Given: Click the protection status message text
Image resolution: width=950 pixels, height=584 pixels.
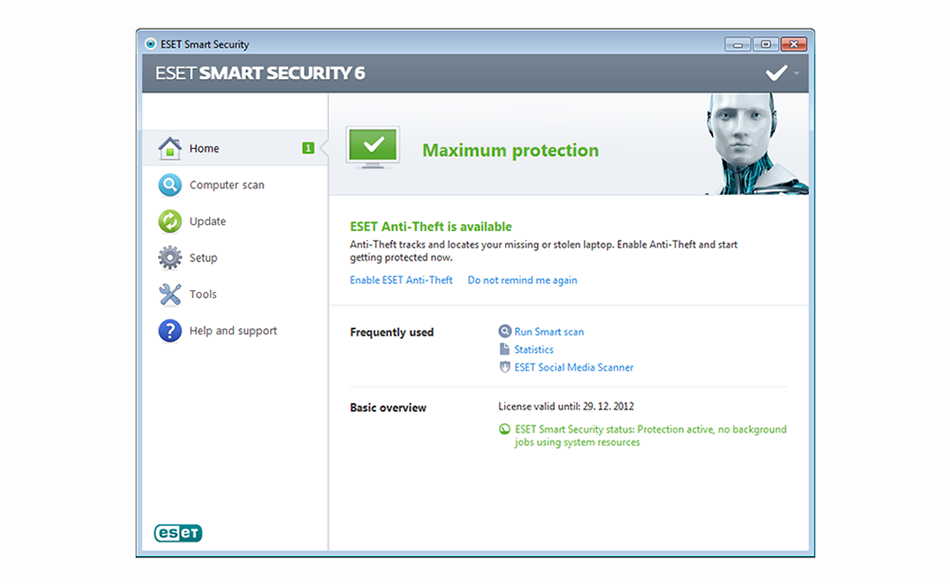Looking at the screenshot, I should pyautogui.click(x=651, y=436).
